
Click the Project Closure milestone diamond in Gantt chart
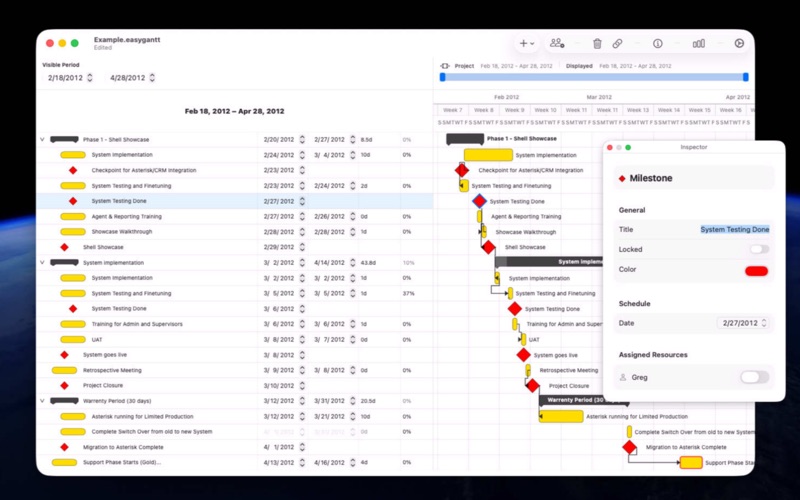click(x=533, y=386)
